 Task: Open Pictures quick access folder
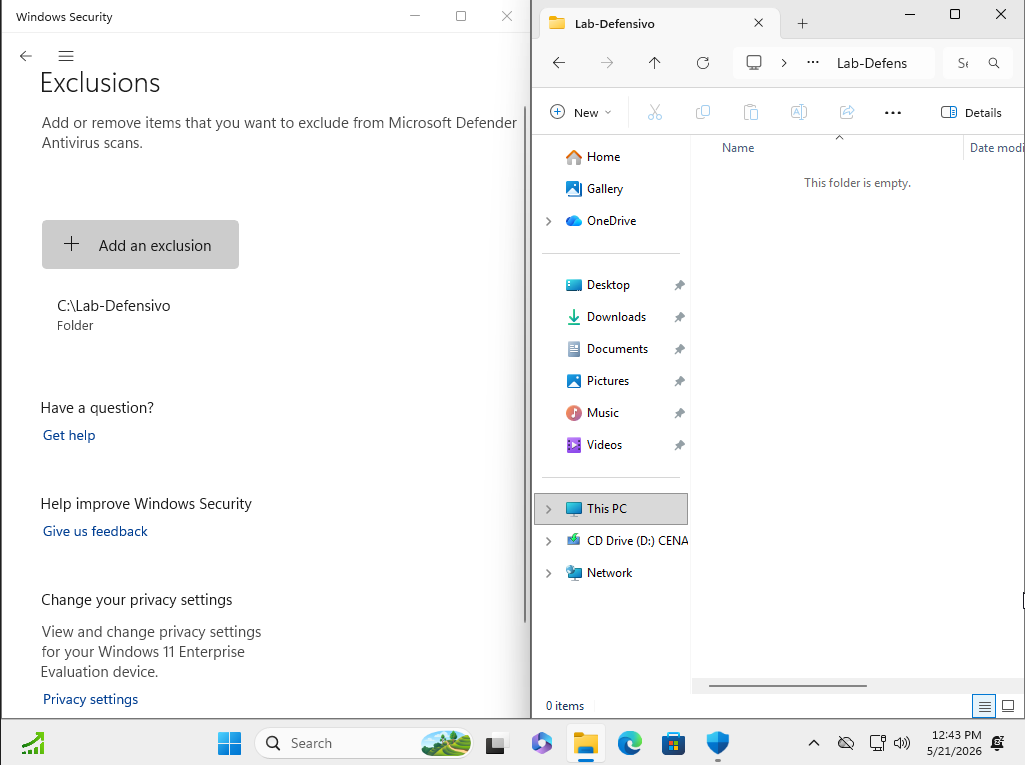click(x=607, y=381)
